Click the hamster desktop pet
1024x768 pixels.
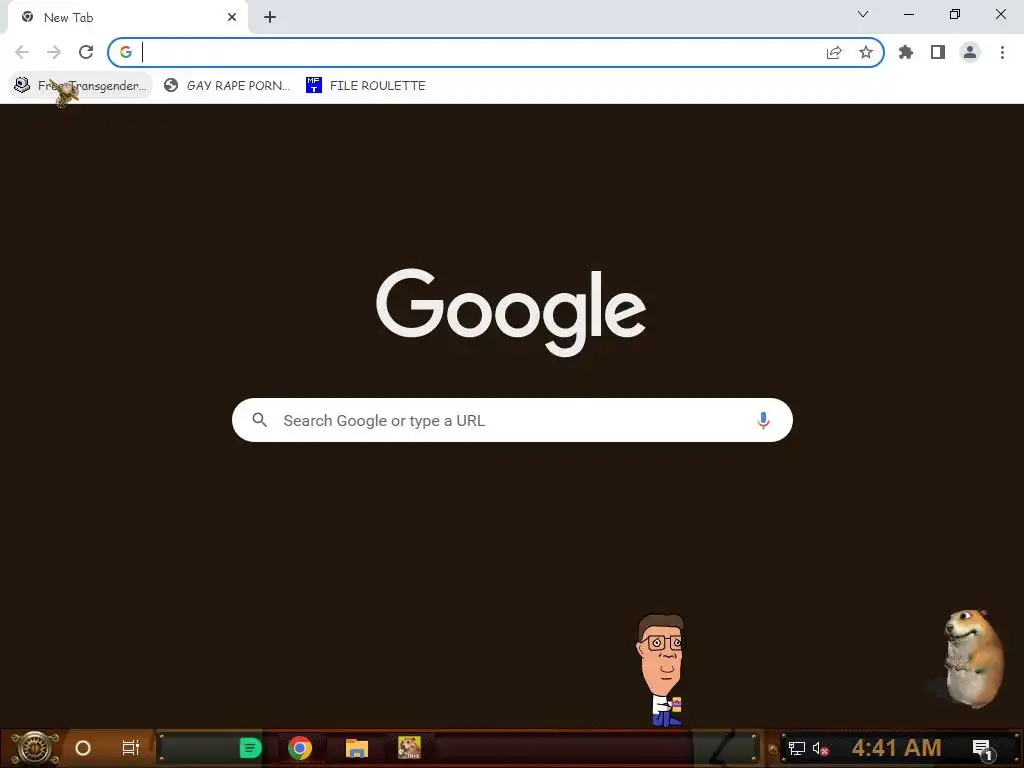click(x=973, y=658)
